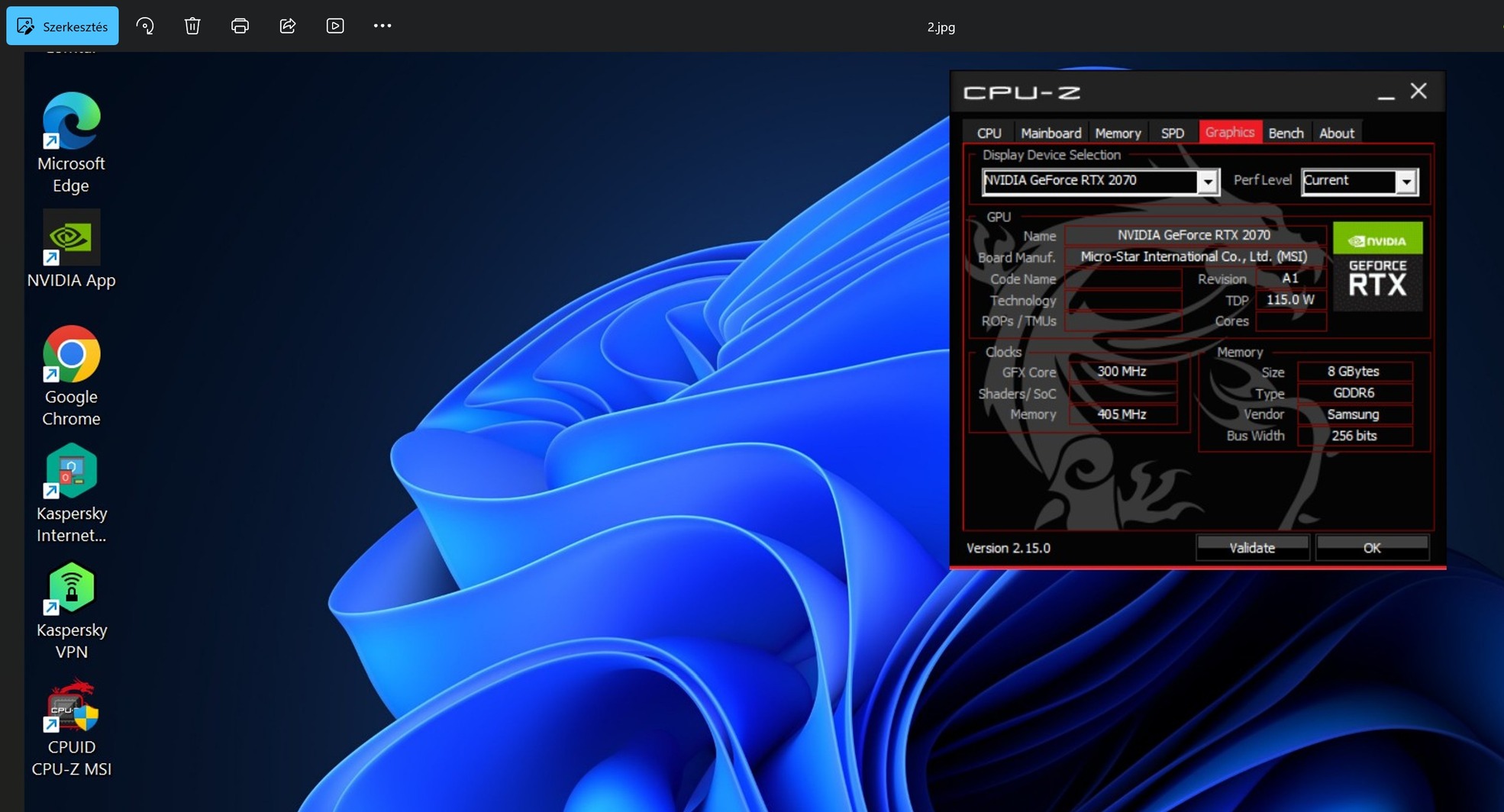Click the share icon in the toolbar
1504x812 pixels.
(288, 26)
